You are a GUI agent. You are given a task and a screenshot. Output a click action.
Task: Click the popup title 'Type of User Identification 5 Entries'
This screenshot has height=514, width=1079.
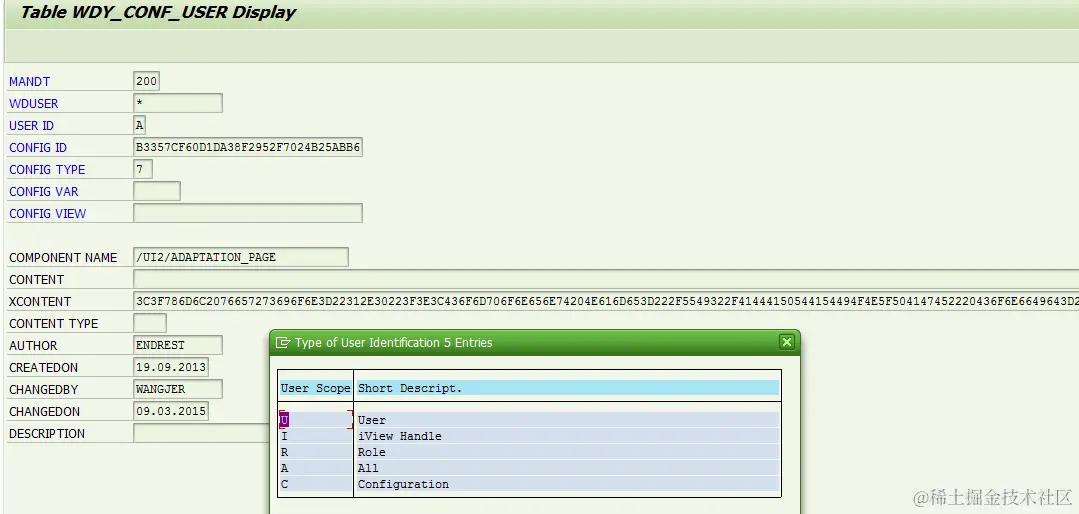pos(394,343)
